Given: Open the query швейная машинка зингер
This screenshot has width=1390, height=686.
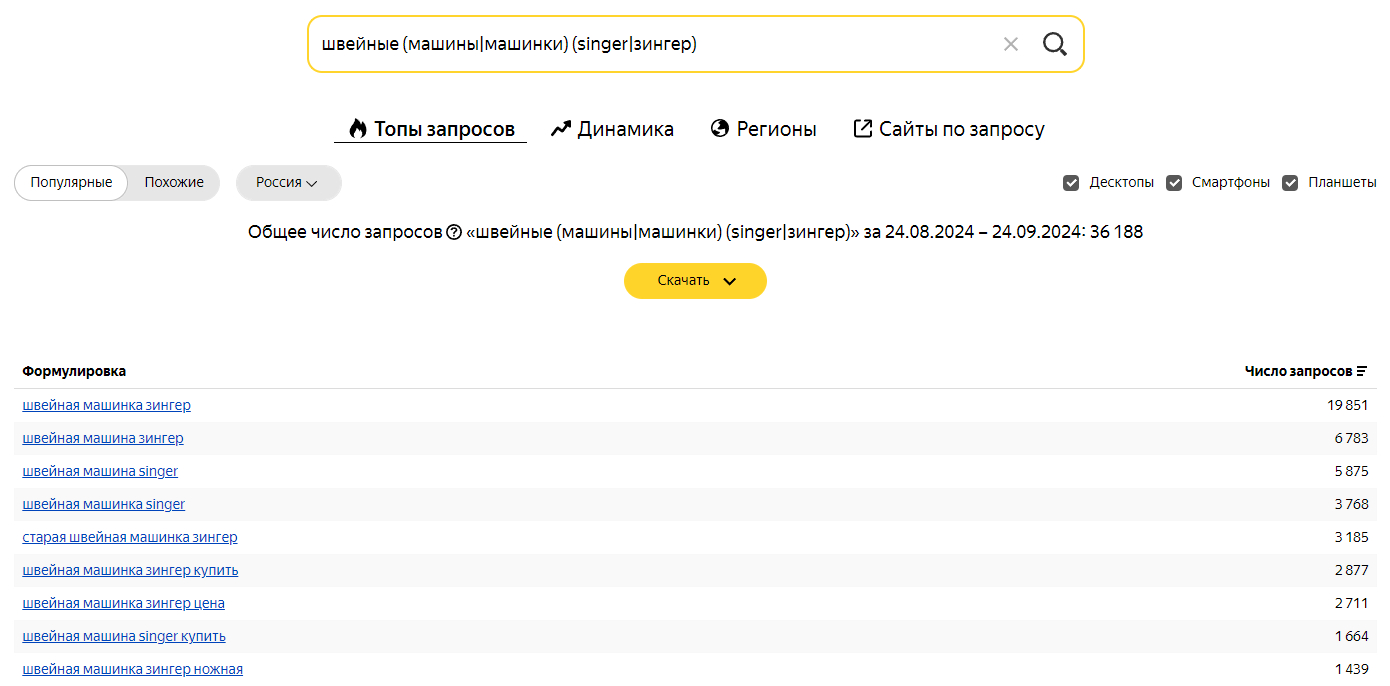Looking at the screenshot, I should (107, 405).
